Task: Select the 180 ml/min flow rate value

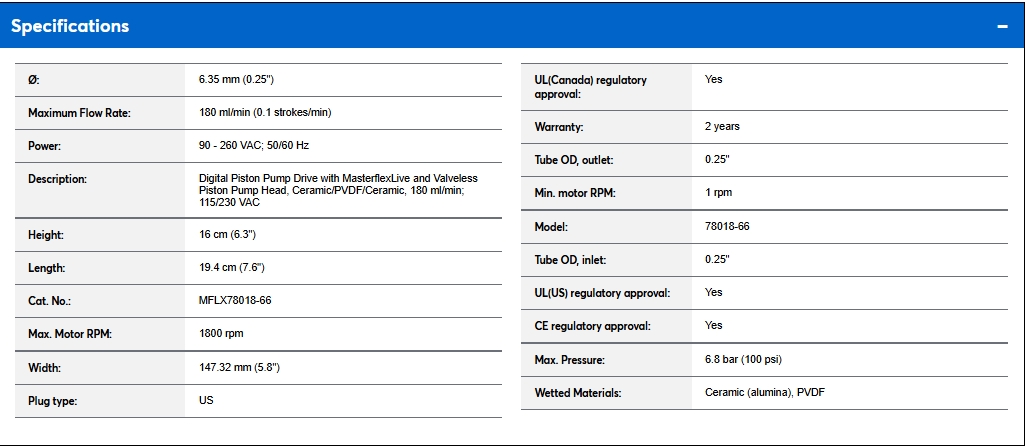Action: tap(265, 112)
